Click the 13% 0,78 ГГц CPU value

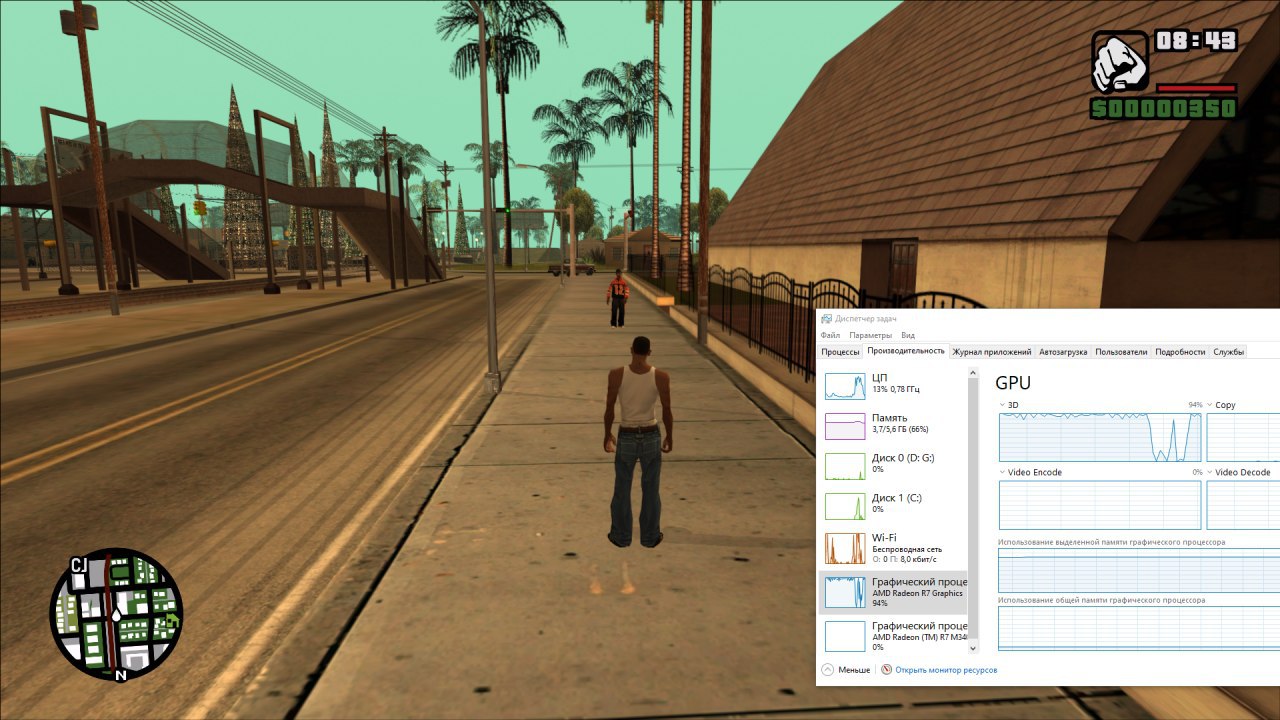(x=896, y=389)
